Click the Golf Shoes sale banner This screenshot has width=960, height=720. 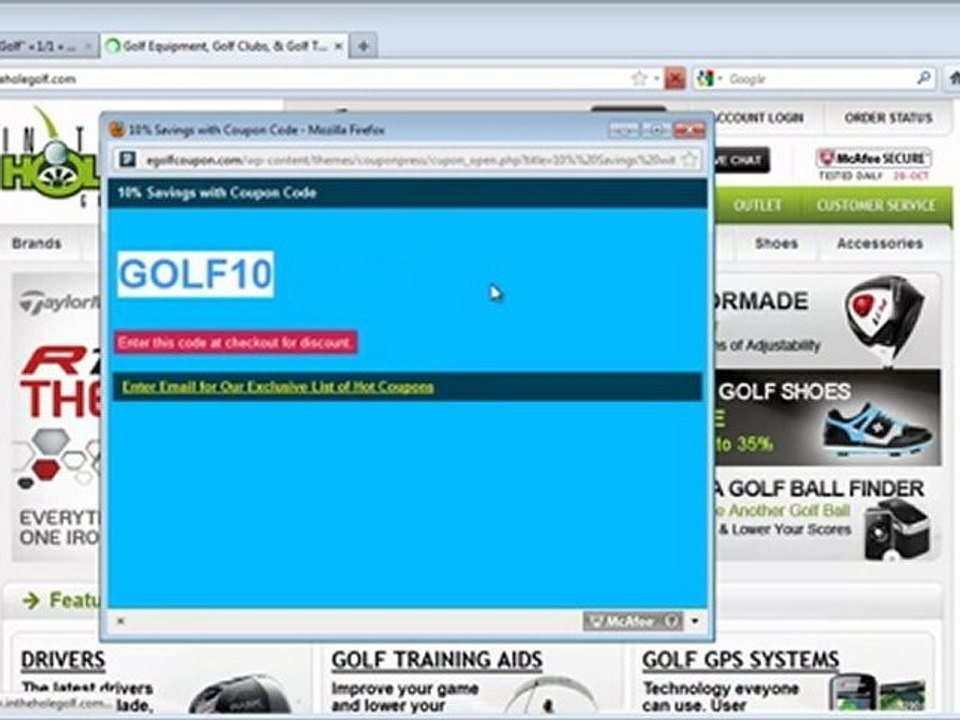[828, 418]
